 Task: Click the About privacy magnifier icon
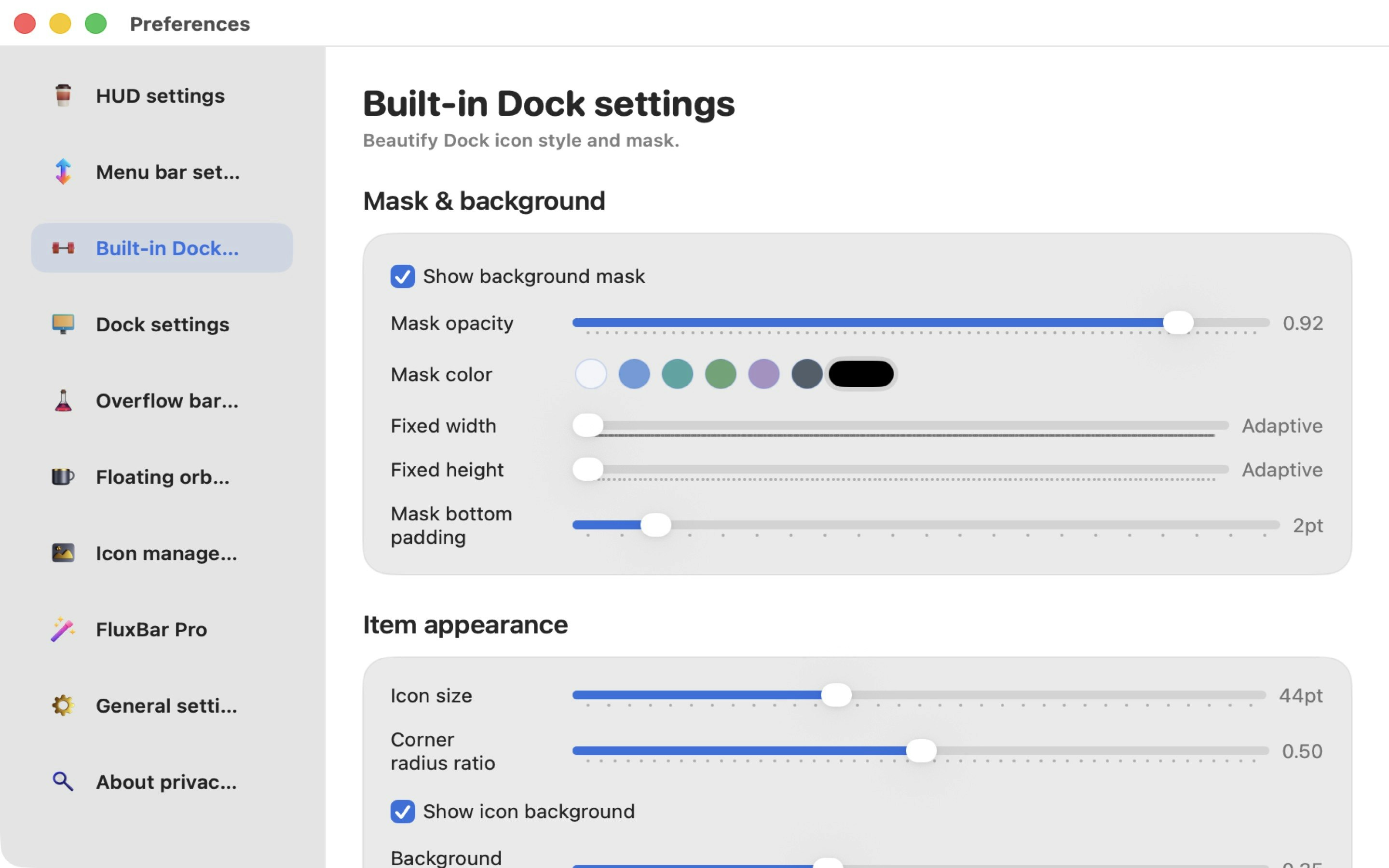tap(63, 781)
